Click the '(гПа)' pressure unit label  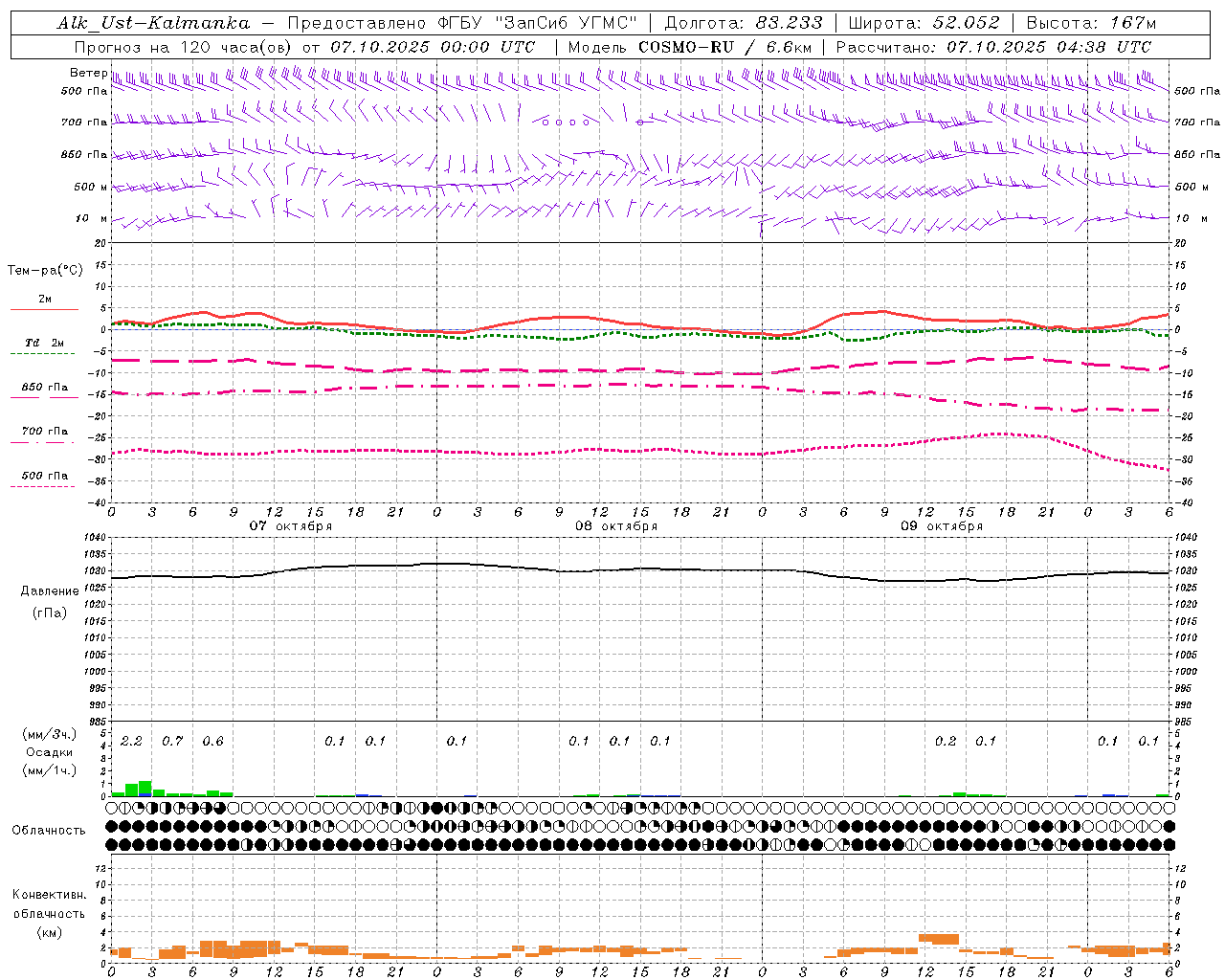click(50, 613)
